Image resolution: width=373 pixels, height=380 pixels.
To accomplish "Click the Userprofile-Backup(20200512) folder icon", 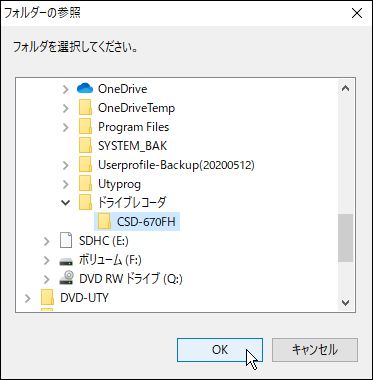I will click(x=85, y=165).
